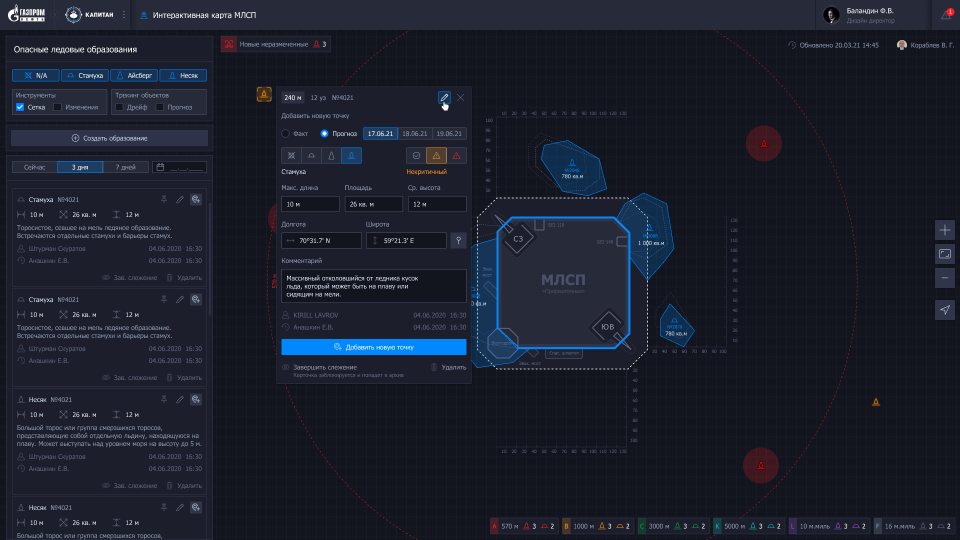The width and height of the screenshot is (960, 540).
Task: Open the date range picker field
Action: tap(180, 167)
